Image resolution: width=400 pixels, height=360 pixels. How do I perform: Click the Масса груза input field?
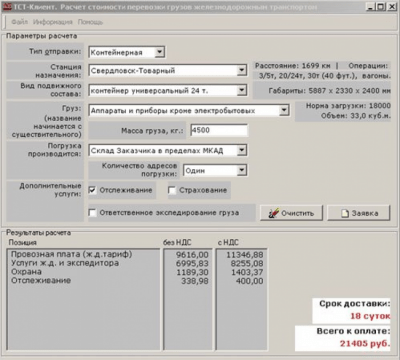coord(219,130)
